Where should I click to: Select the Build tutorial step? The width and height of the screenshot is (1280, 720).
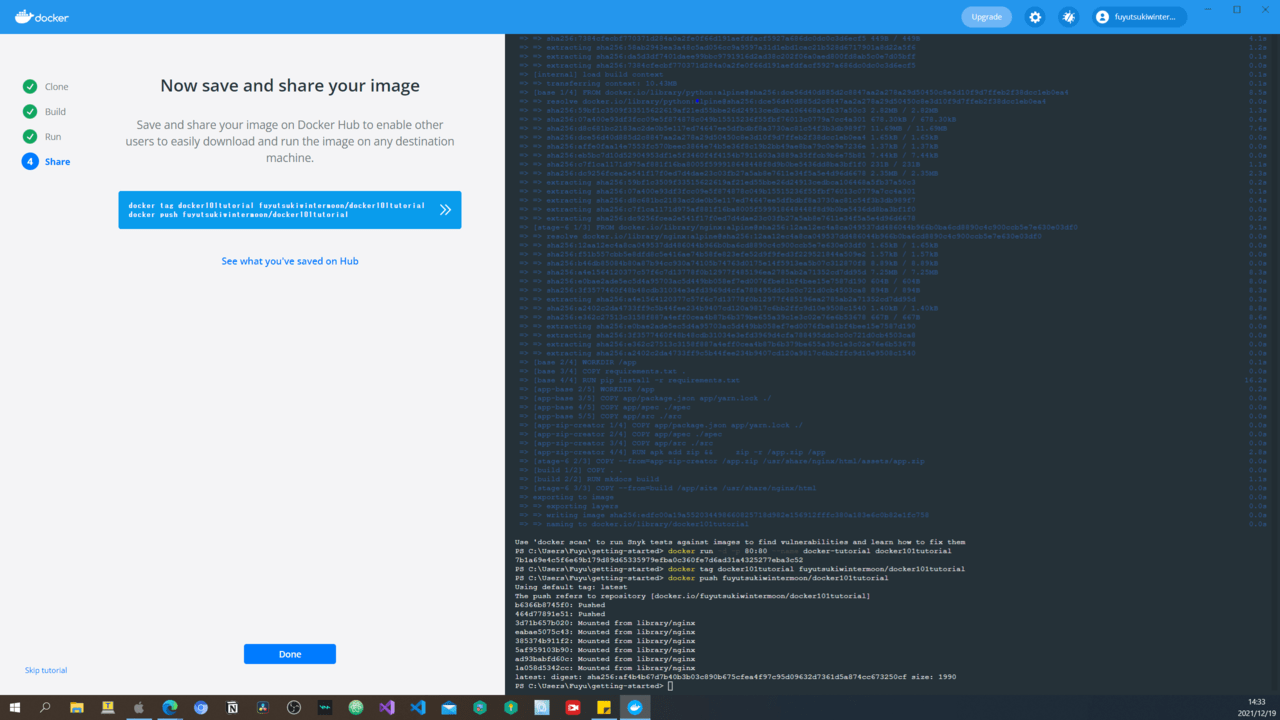click(55, 112)
